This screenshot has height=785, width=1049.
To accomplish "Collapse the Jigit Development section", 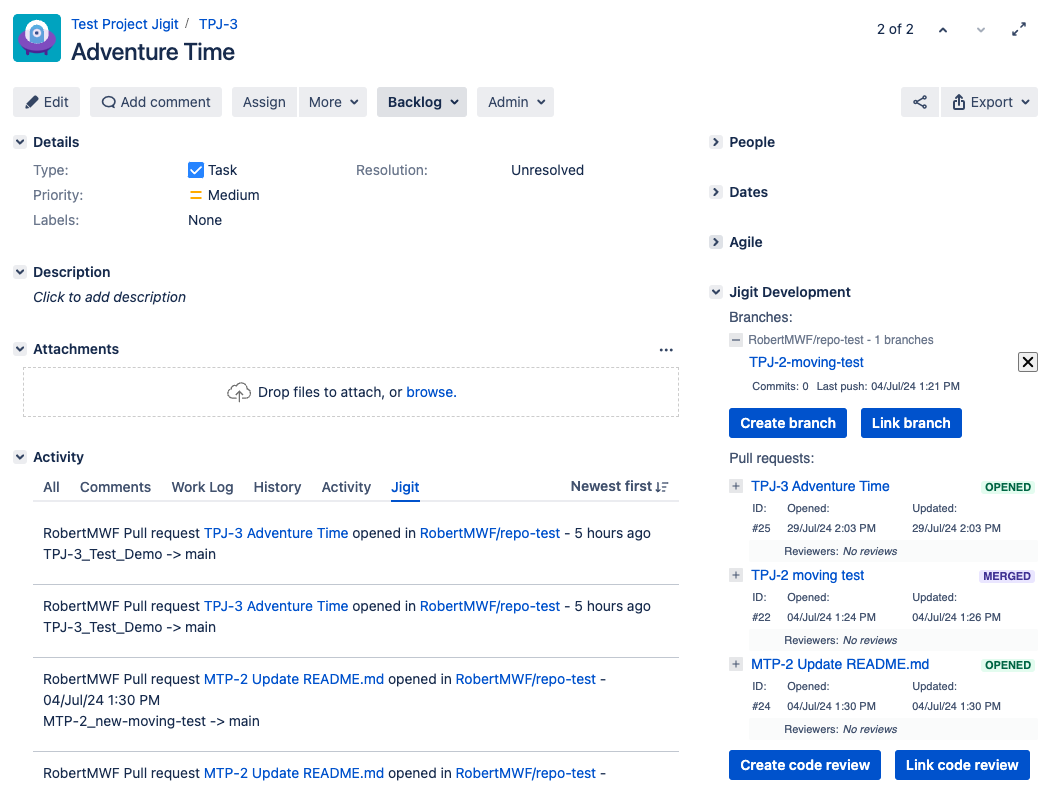I will point(716,292).
